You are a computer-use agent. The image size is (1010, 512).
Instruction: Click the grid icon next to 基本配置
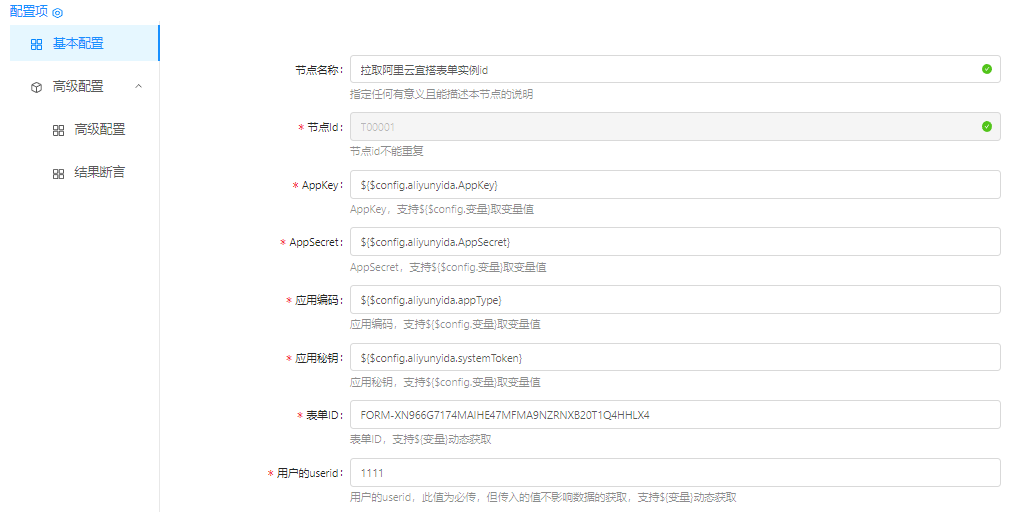coord(36,44)
